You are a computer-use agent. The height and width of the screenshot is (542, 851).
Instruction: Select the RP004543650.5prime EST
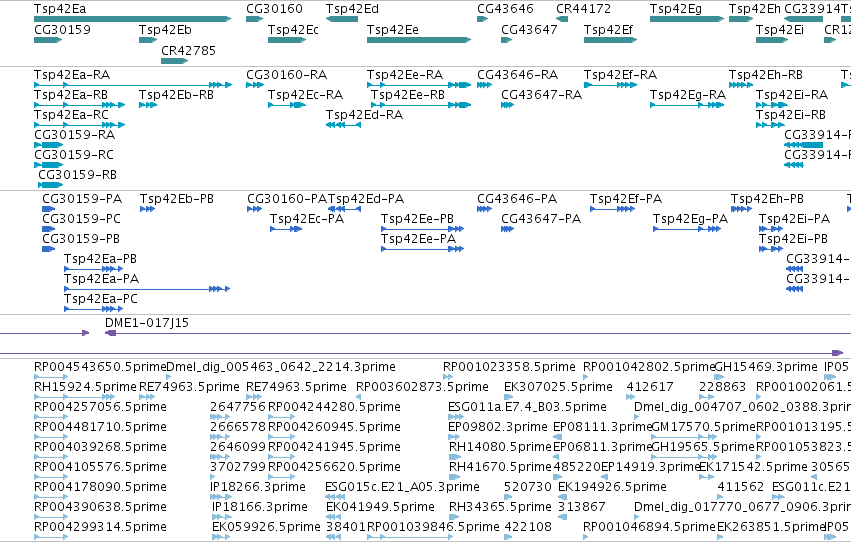(x=51, y=377)
